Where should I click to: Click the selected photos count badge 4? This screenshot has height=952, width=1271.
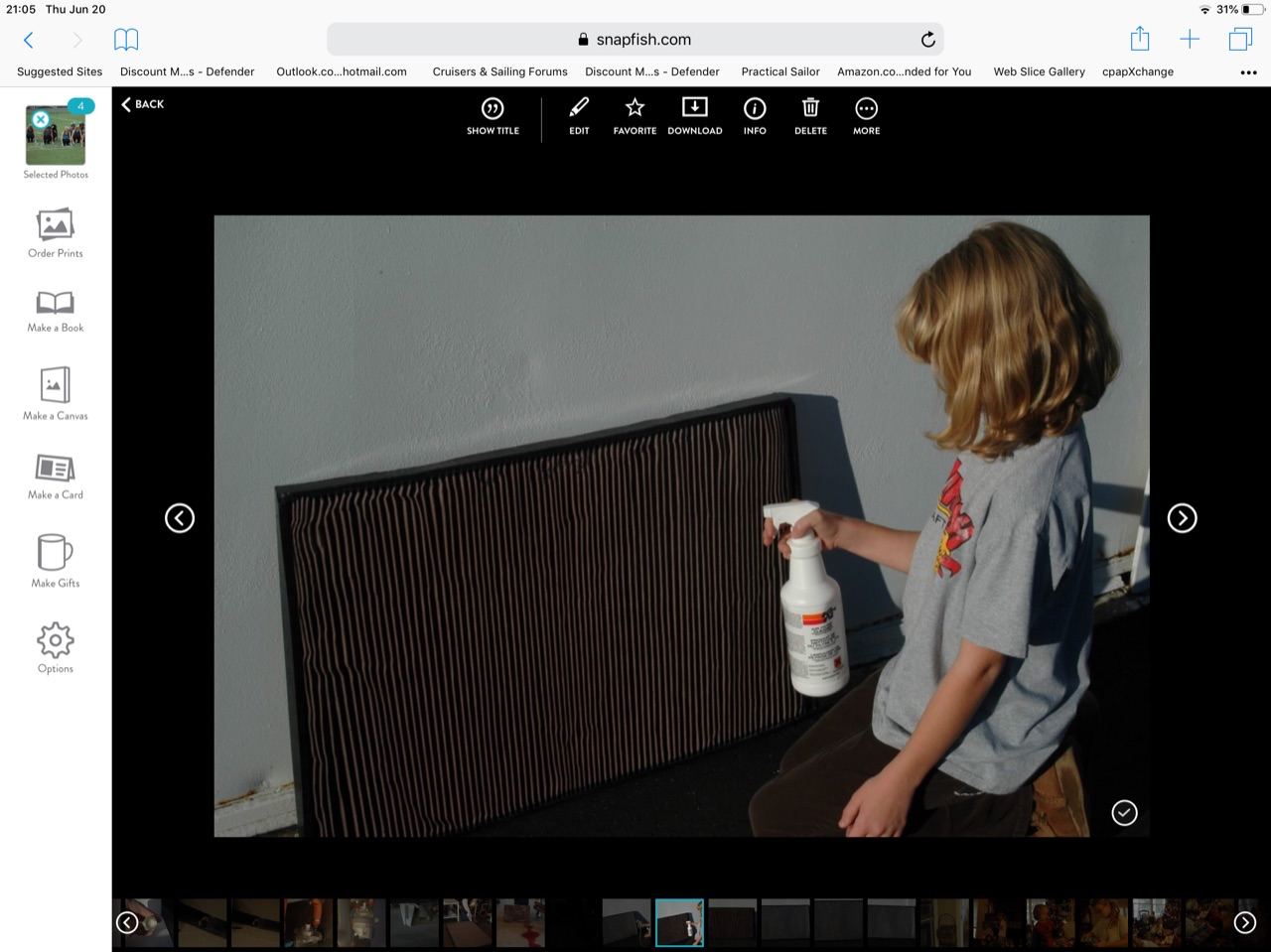point(80,106)
